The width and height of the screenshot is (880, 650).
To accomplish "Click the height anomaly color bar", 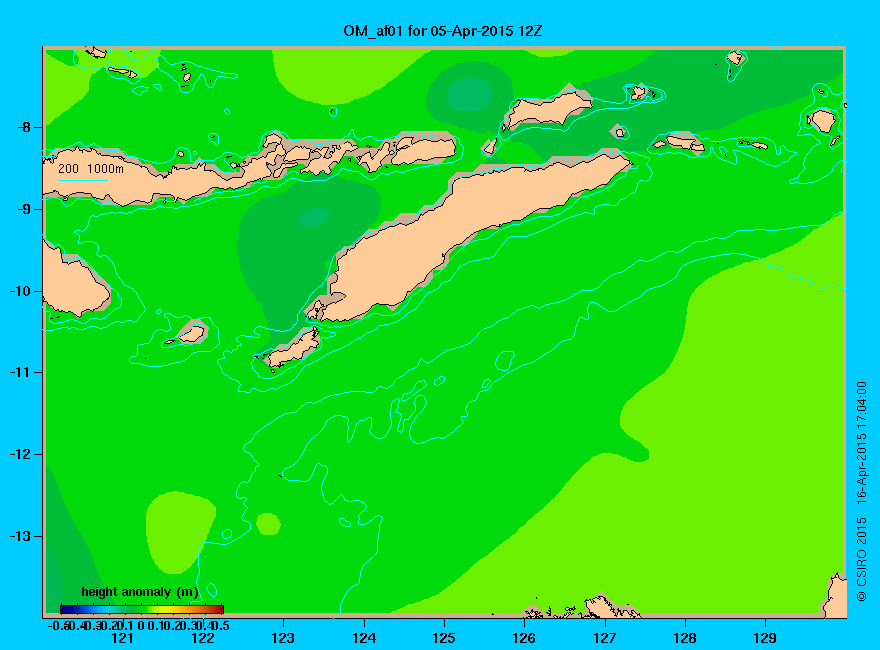I will 142,609.
